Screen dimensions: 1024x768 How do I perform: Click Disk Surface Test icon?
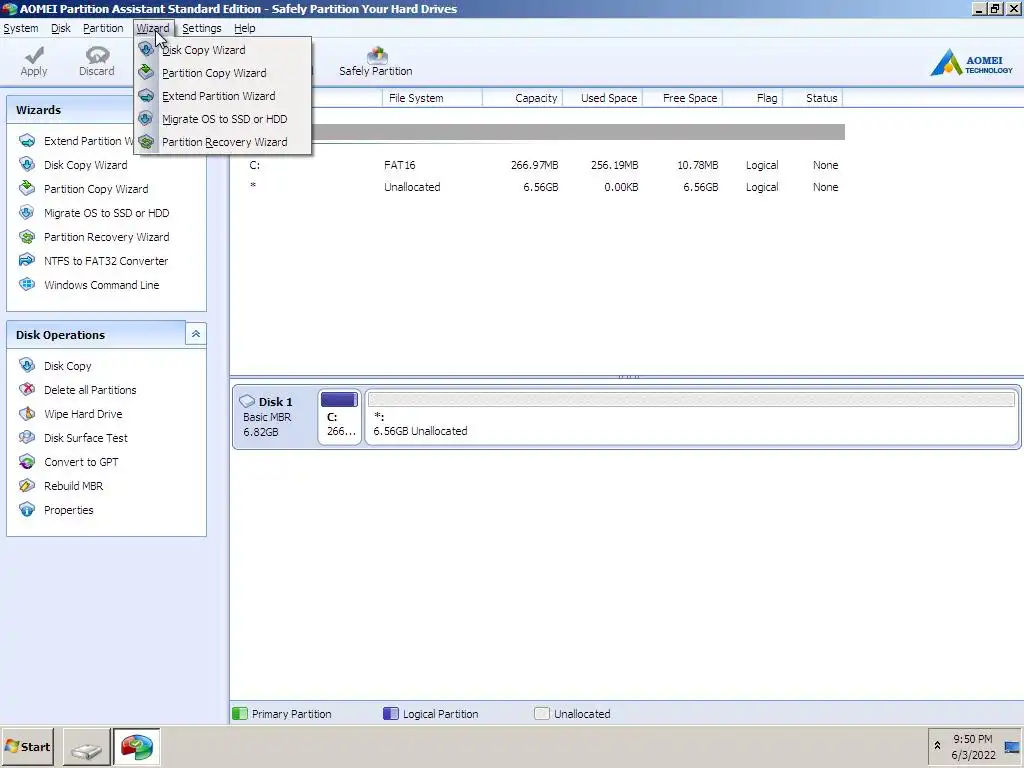[x=27, y=438]
